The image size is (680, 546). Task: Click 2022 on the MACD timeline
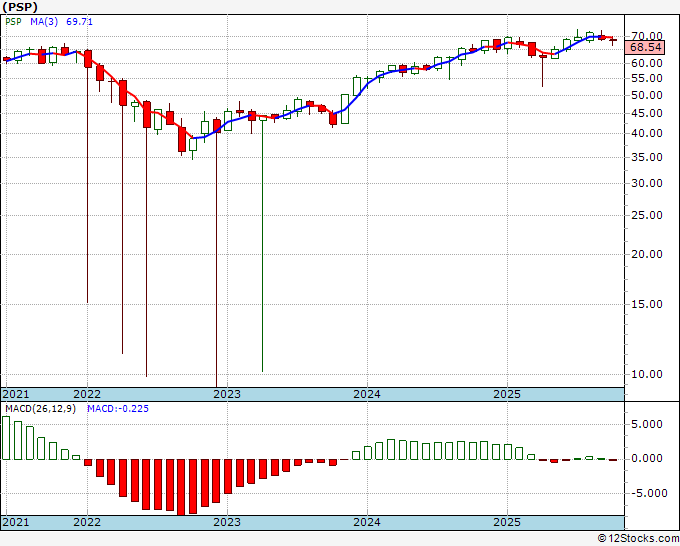[87, 522]
